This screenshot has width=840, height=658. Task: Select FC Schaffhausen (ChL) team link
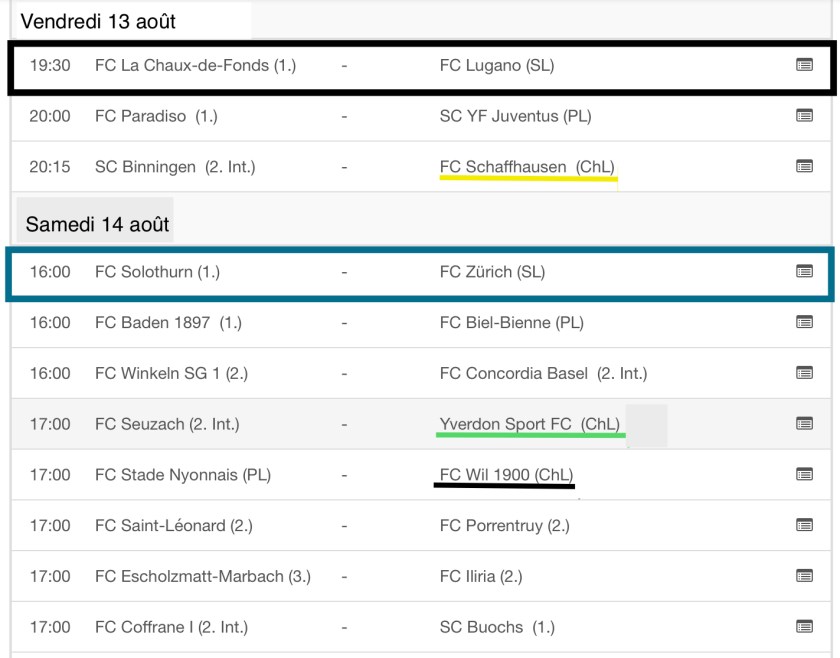tap(527, 167)
